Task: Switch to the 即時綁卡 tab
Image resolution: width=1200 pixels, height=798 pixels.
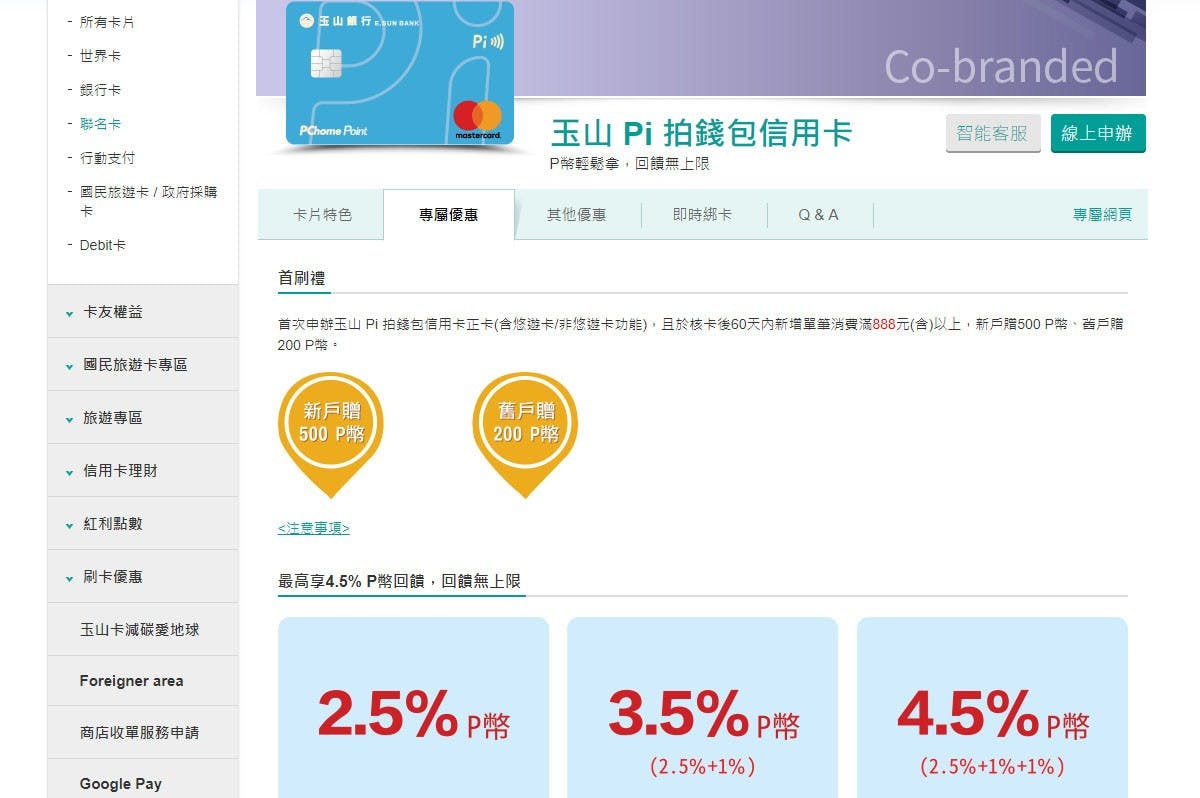Action: 703,215
